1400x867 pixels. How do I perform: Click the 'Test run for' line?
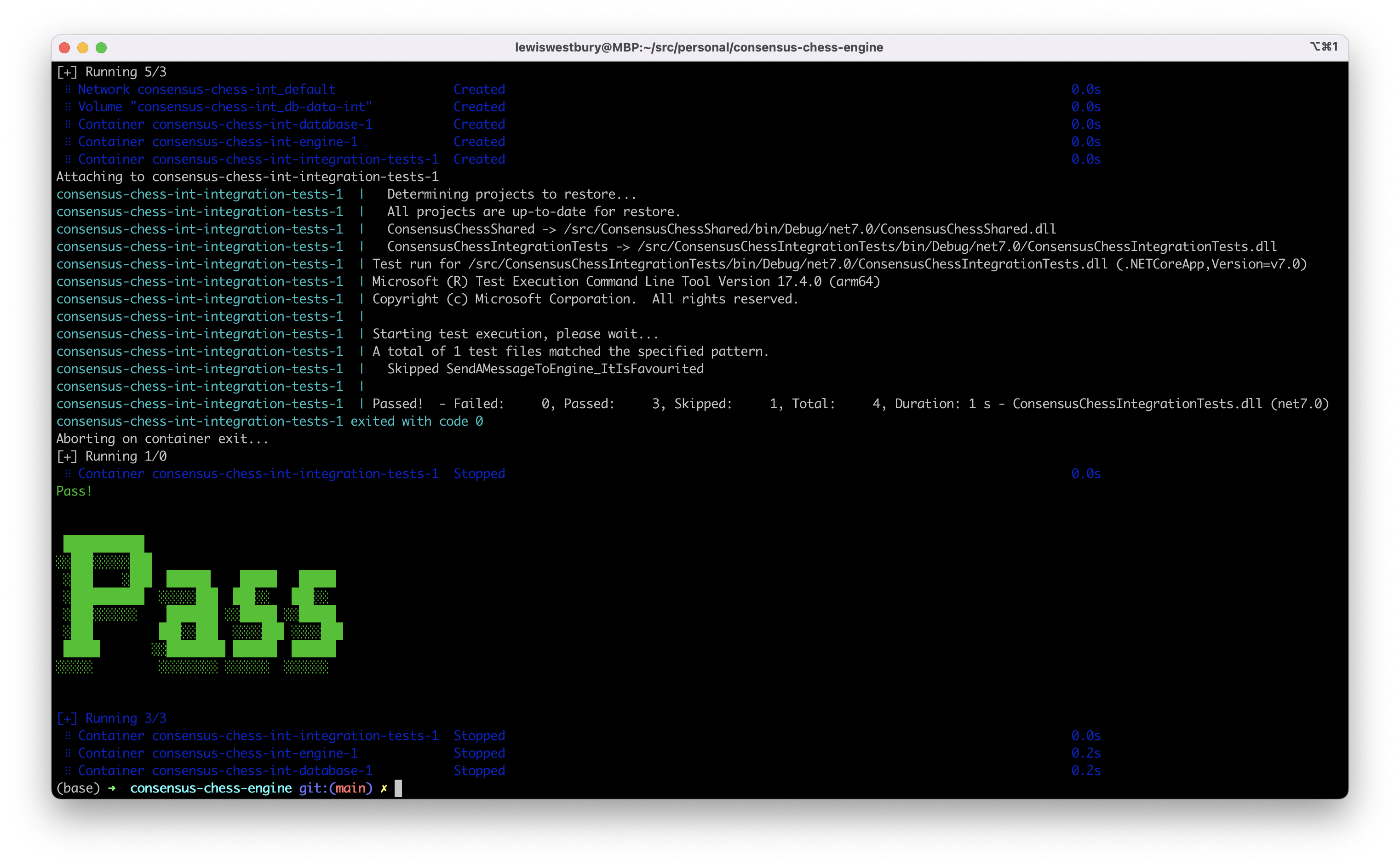point(840,264)
